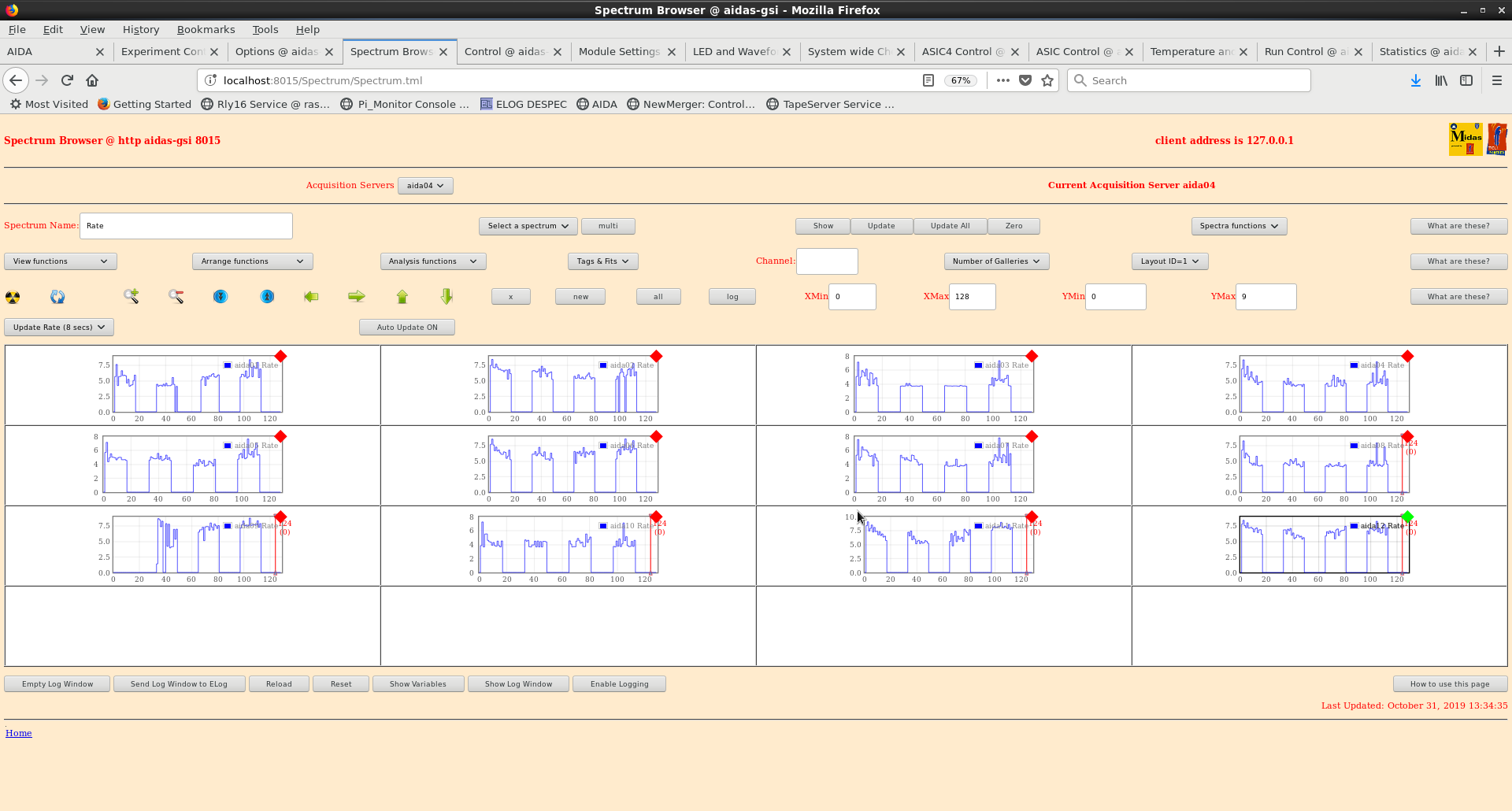1512x811 pixels.
Task: Expand the Analysis functions dropdown
Action: pos(433,261)
